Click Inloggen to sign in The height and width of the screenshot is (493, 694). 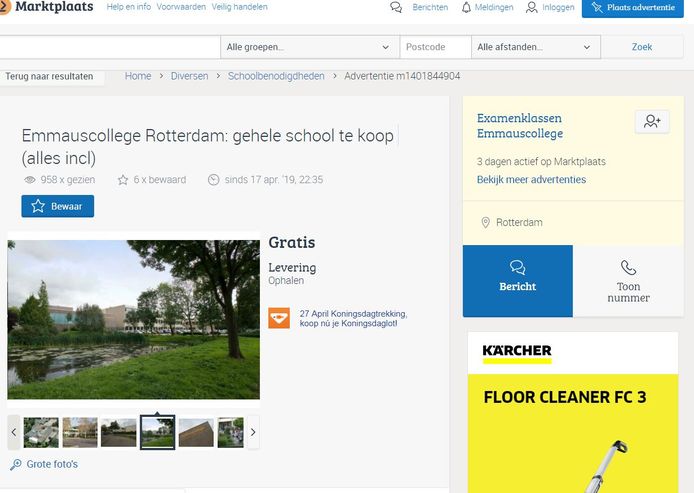tap(558, 8)
